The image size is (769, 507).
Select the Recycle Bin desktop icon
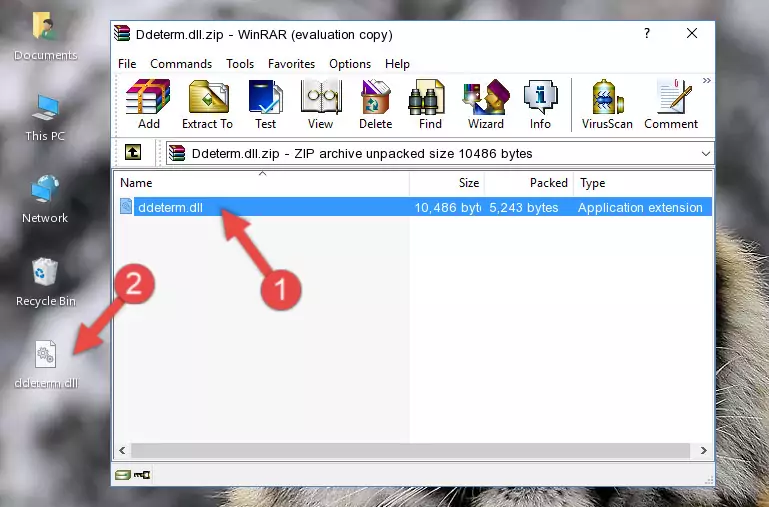(46, 281)
